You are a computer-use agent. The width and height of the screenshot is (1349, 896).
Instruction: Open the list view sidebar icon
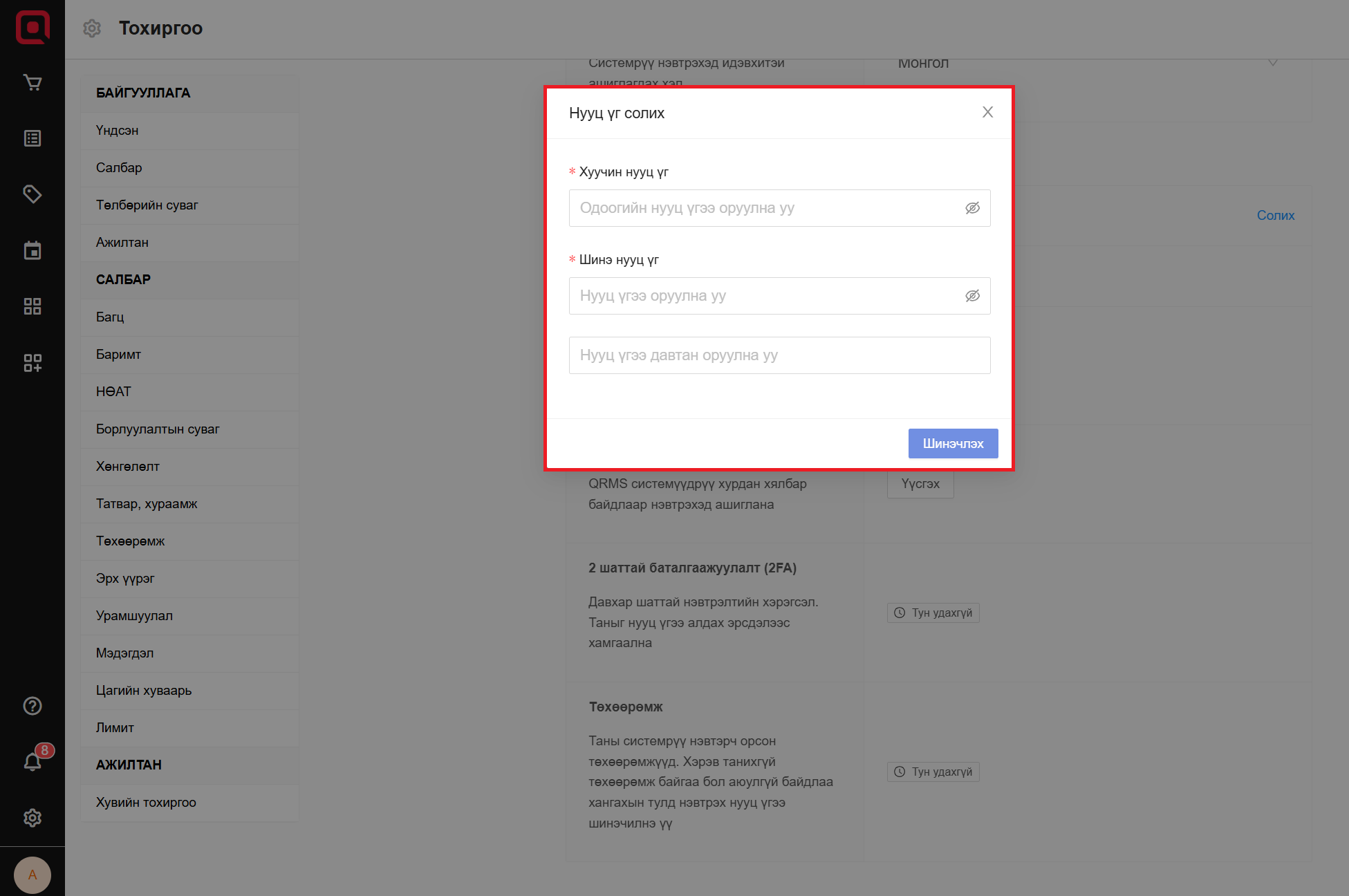coord(32,138)
